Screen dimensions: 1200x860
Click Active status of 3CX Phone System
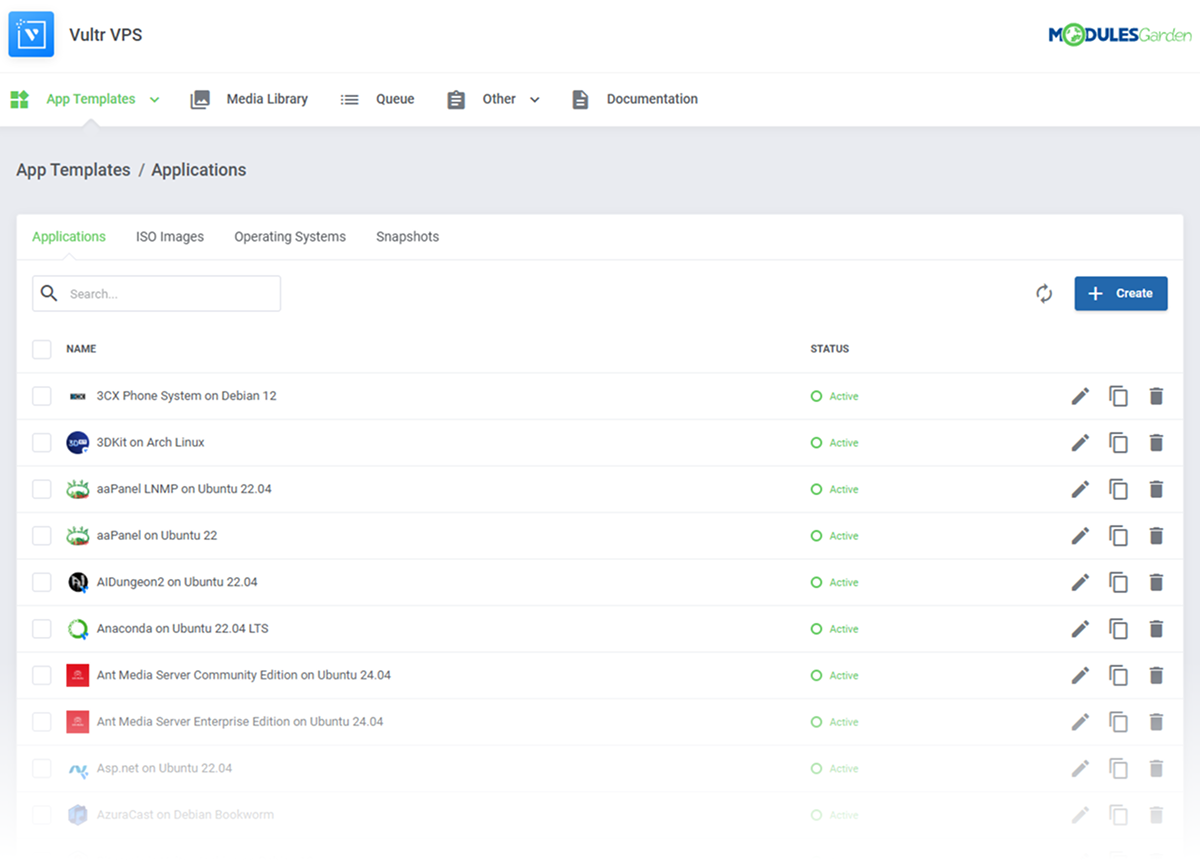834,396
